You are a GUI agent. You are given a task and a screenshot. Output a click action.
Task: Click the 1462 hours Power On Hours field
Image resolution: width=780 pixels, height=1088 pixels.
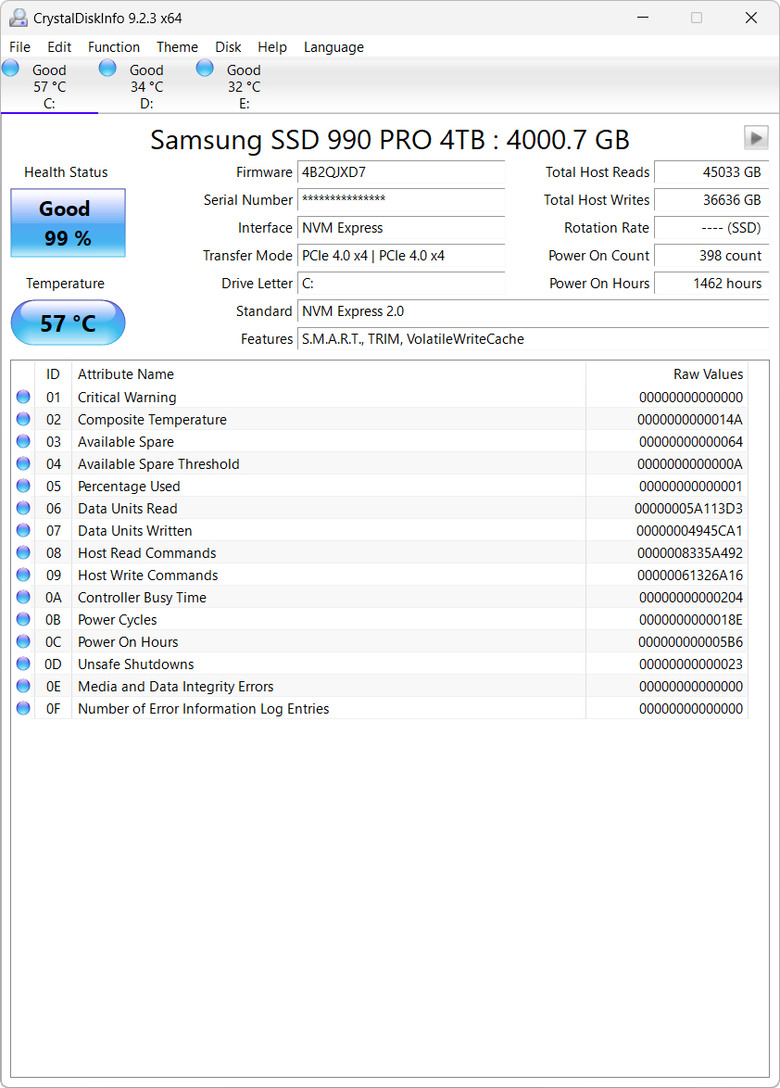[711, 283]
